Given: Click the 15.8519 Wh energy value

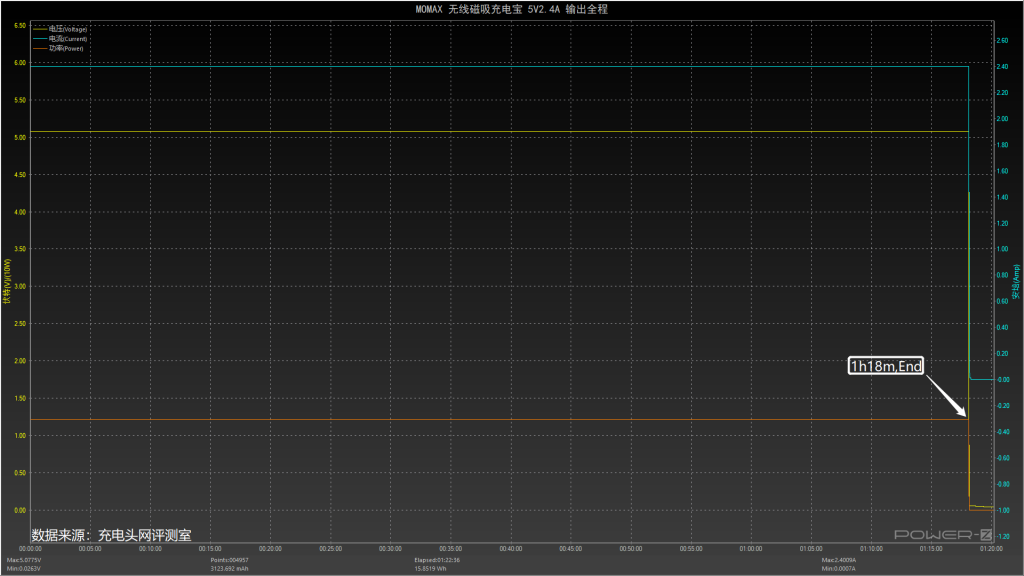Looking at the screenshot, I should (430, 569).
